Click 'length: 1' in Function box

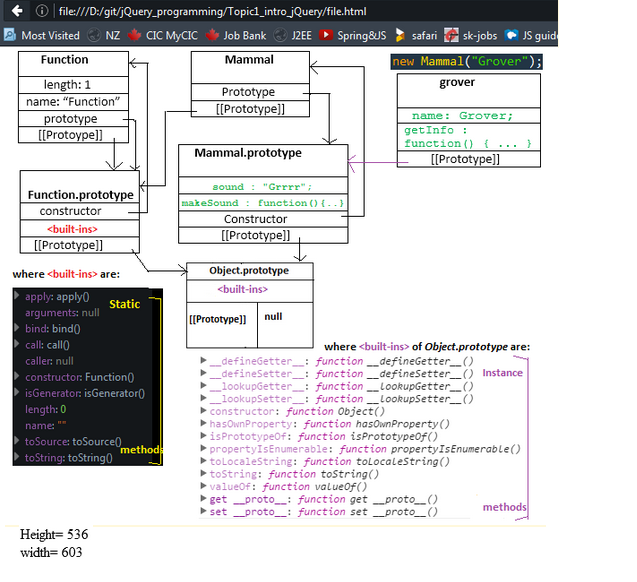tap(67, 84)
